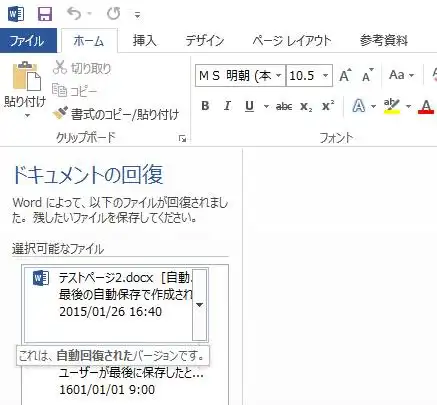Screen dimensions: 437x405
Task: Click the 2015/01/26 16:40 timestamp
Action: pyautogui.click(x=110, y=312)
